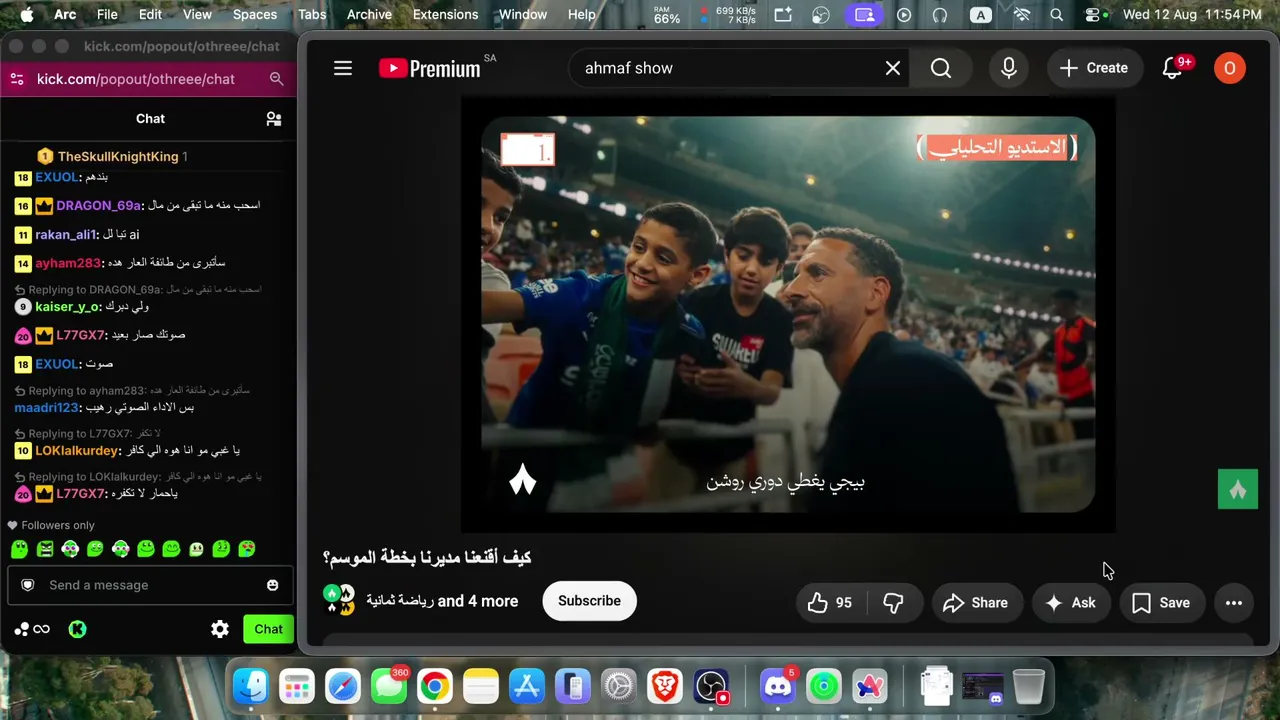Click the YouTube search magnifier button
This screenshot has height=720, width=1280.
[941, 68]
